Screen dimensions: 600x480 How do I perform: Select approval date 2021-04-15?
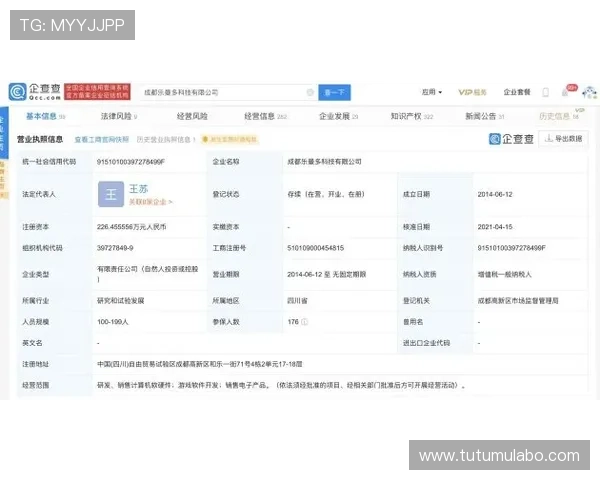(495, 227)
